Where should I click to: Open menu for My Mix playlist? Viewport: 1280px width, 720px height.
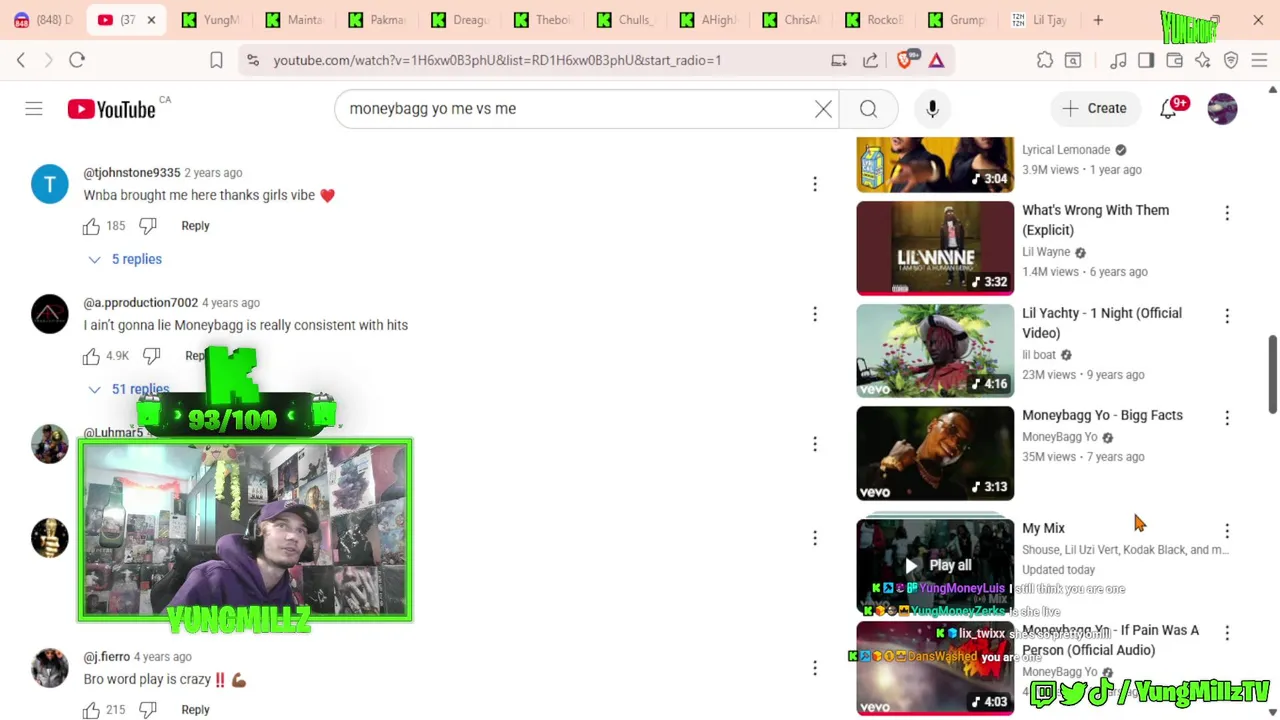[x=1227, y=531]
